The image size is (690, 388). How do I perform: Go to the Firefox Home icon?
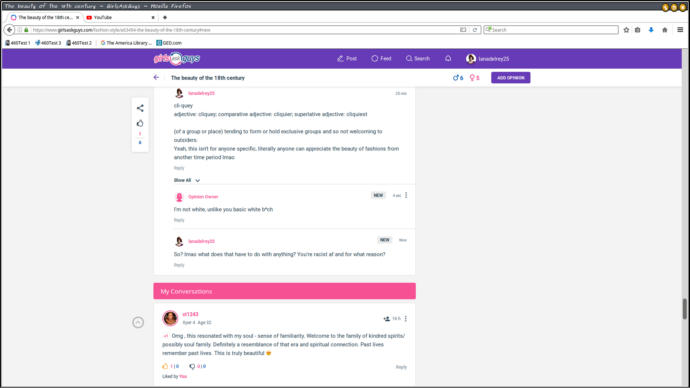pyautogui.click(x=665, y=30)
